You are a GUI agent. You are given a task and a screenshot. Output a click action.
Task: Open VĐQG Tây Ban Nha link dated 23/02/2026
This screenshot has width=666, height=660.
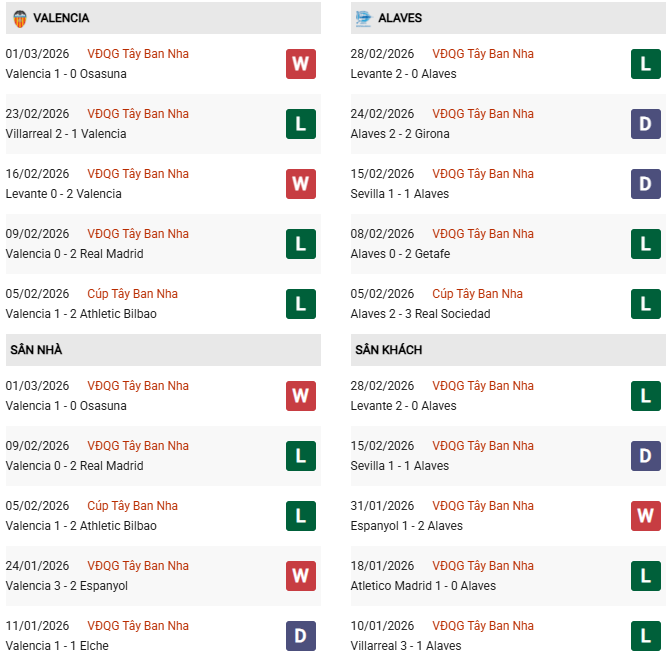[137, 114]
